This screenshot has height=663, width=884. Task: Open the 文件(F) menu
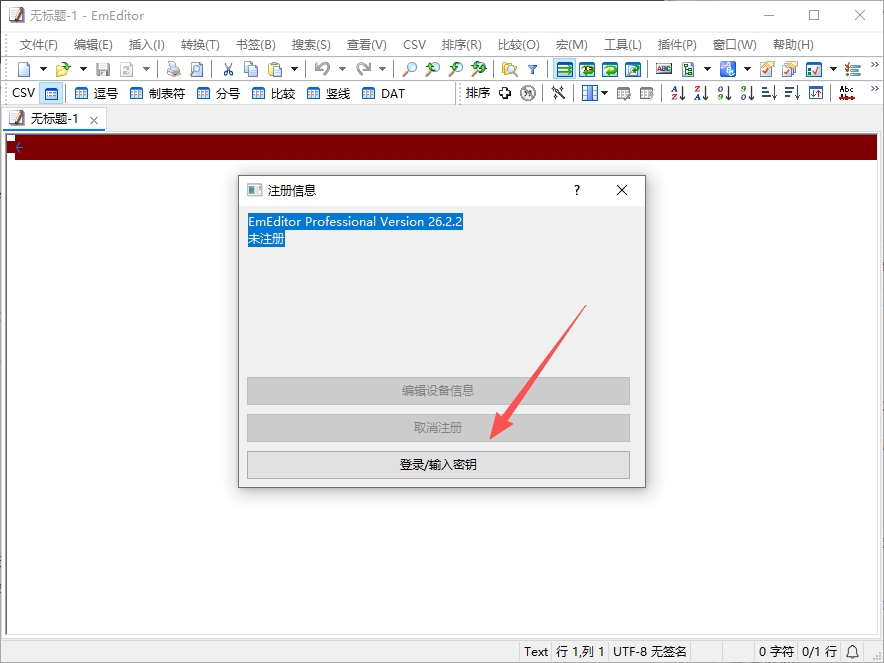[39, 45]
